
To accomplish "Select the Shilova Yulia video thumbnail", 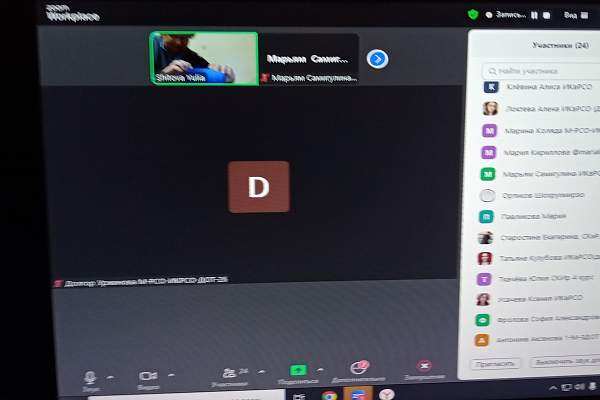I will [x=204, y=58].
